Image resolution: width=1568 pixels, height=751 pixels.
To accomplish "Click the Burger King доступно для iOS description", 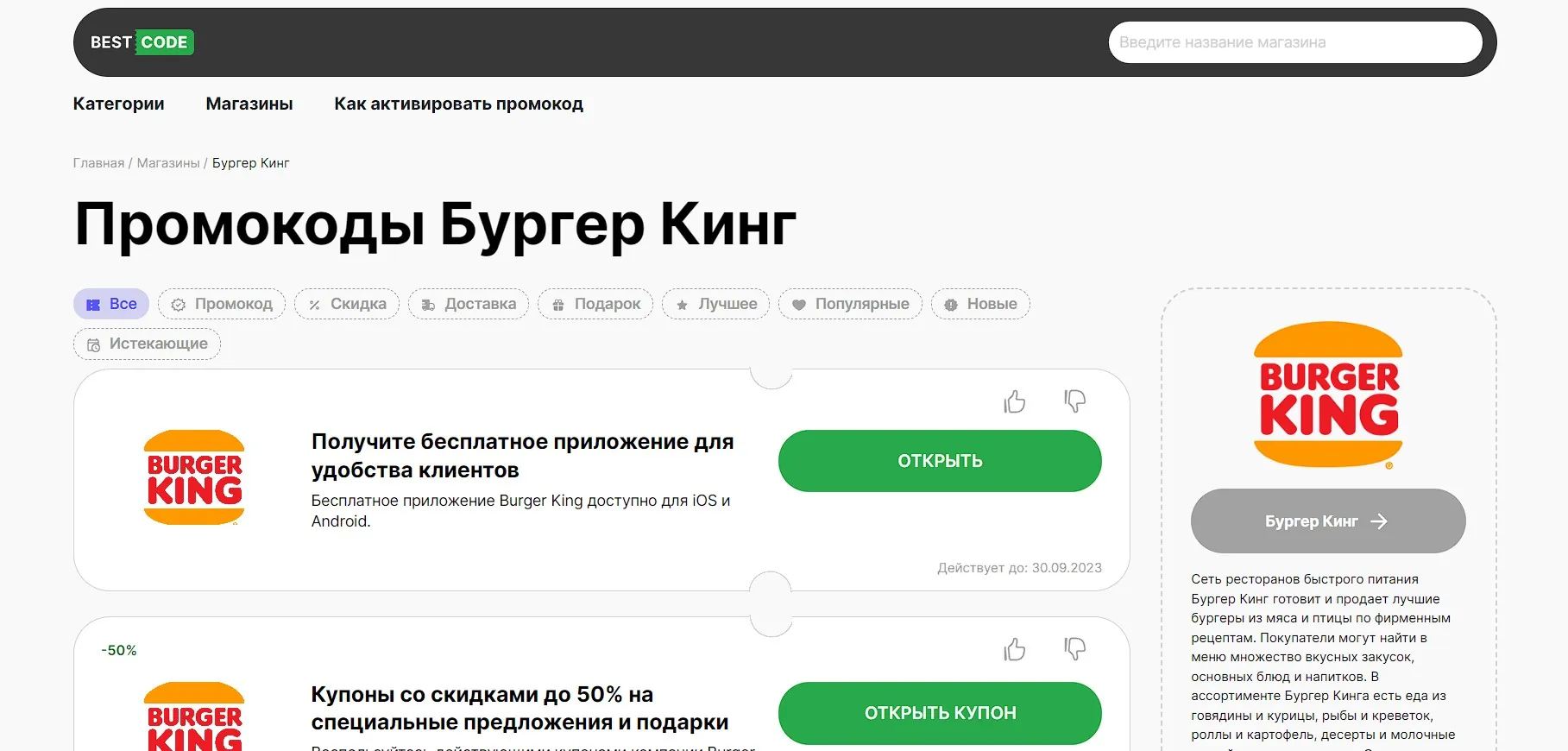I will [520, 511].
